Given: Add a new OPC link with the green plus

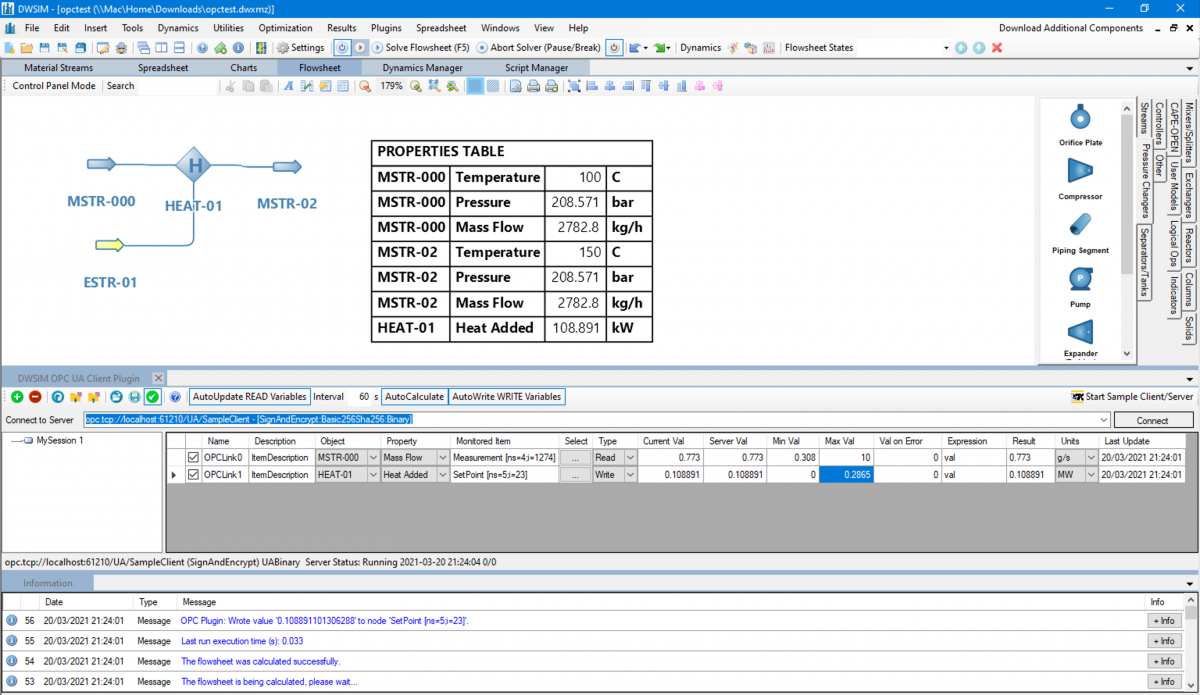Looking at the screenshot, I should 19,396.
